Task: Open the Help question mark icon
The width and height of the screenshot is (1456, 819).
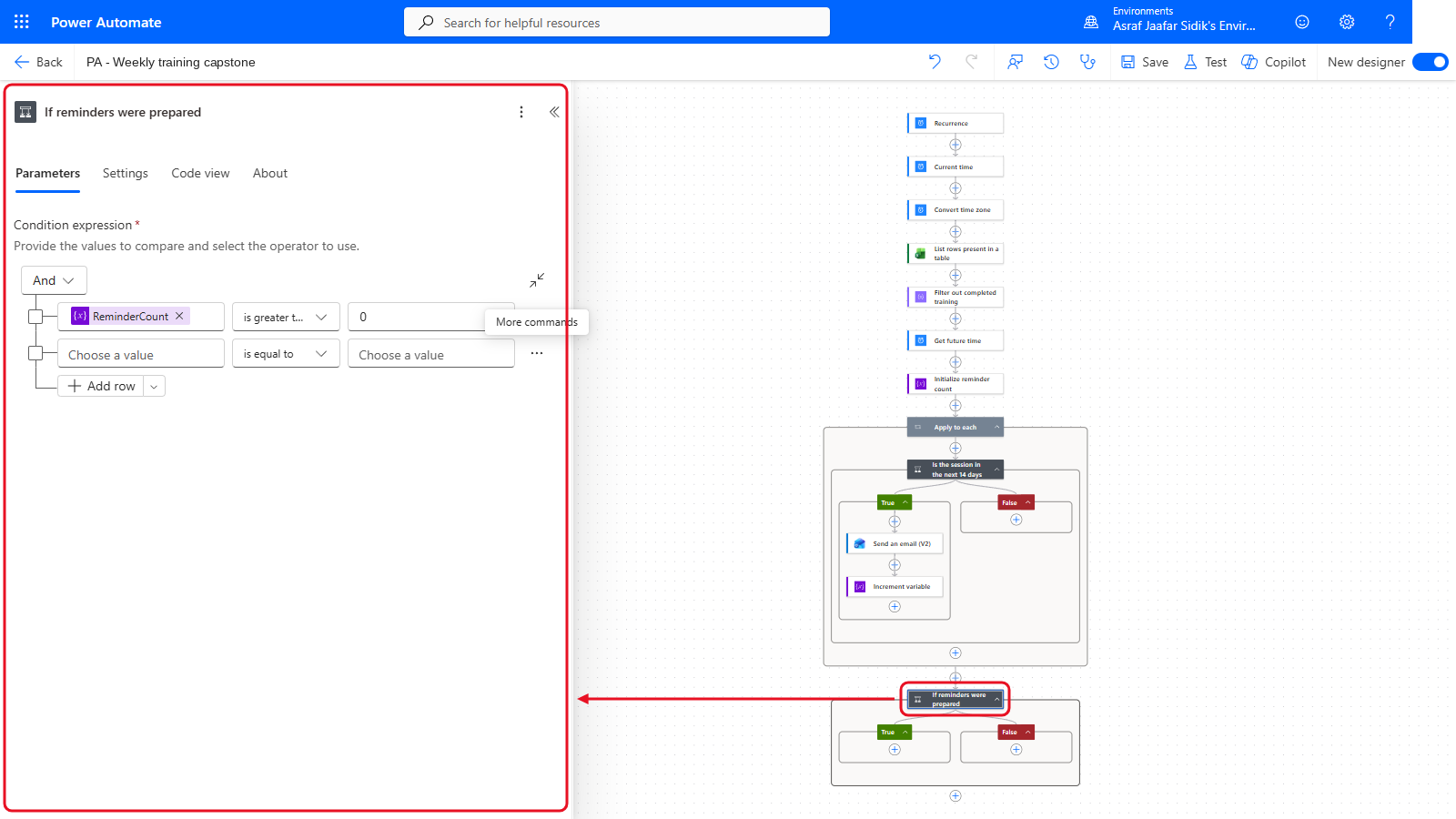Action: 1390,22
